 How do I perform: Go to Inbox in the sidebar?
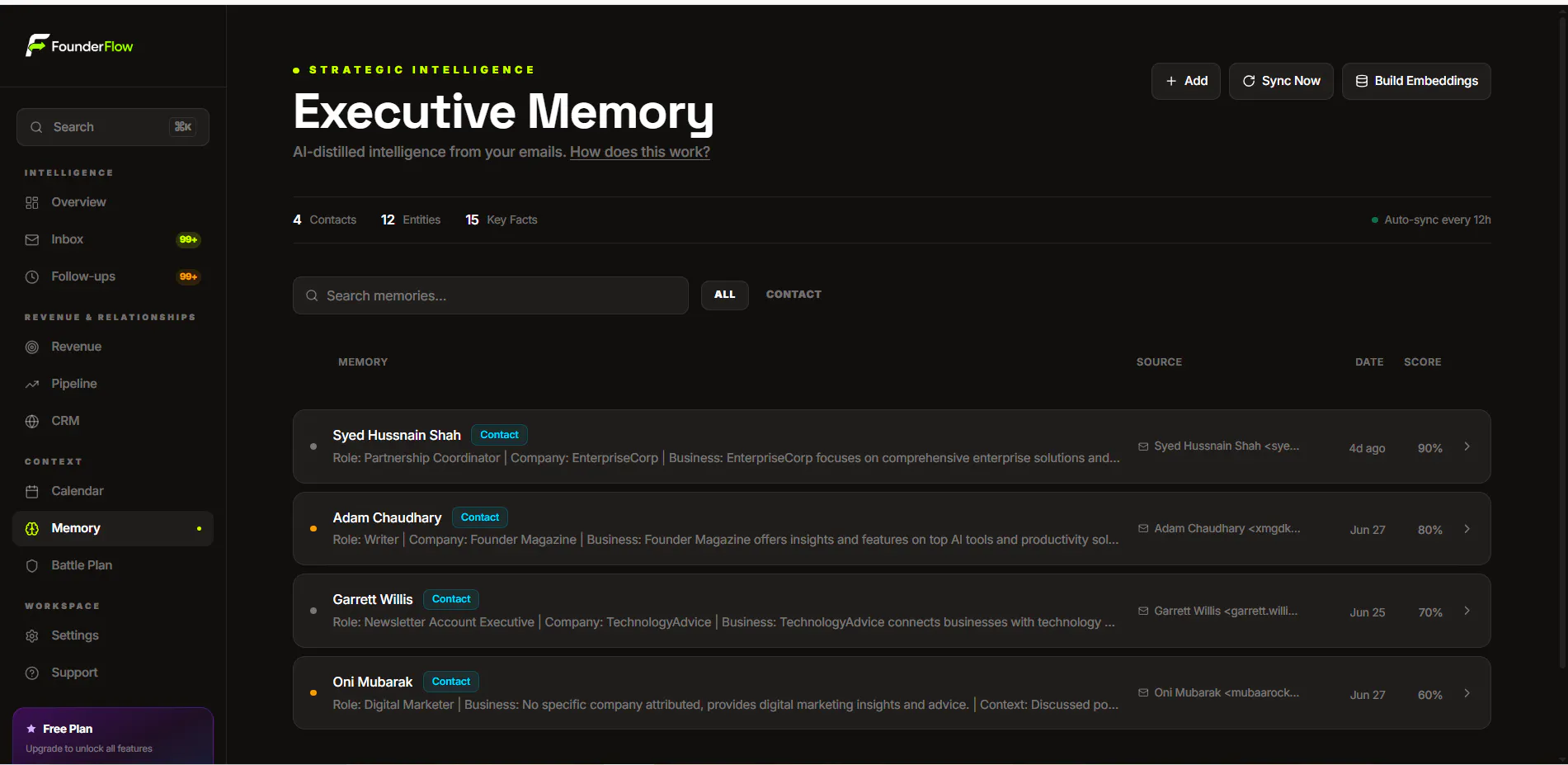pyautogui.click(x=113, y=239)
